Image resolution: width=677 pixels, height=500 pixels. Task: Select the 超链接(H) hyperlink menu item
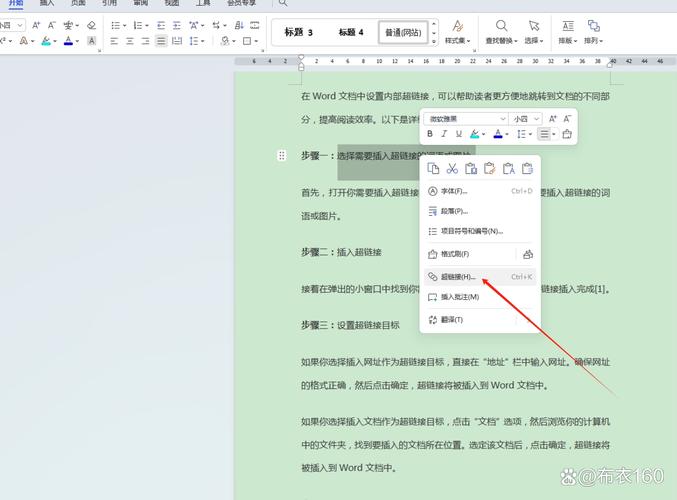click(480, 277)
